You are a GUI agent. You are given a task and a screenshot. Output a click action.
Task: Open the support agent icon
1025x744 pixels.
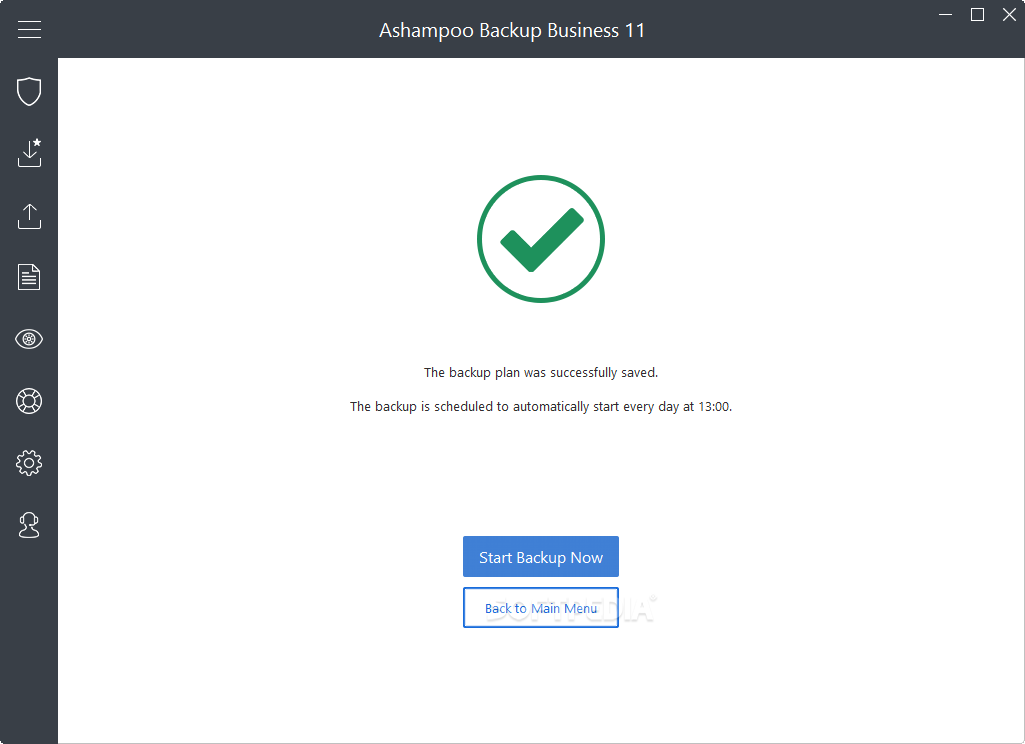point(29,525)
